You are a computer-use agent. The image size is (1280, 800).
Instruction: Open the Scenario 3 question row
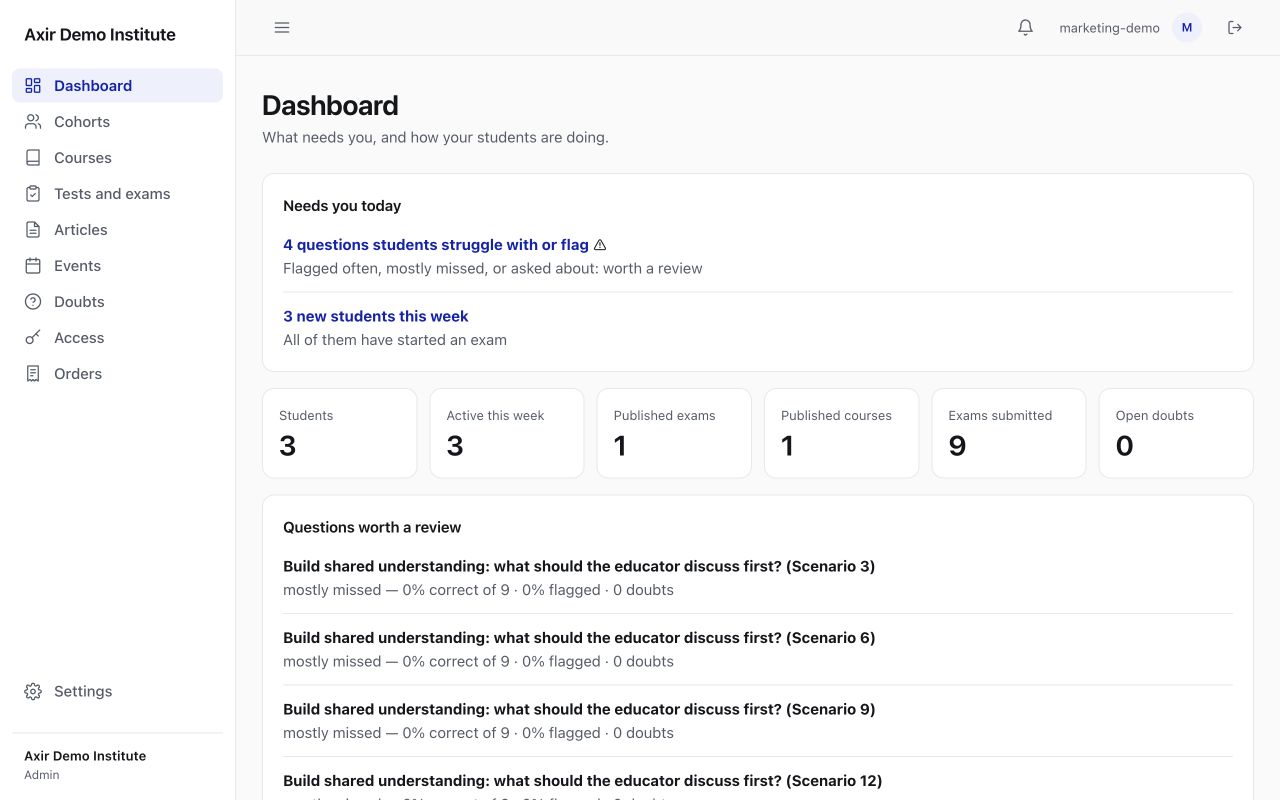pyautogui.click(x=758, y=578)
